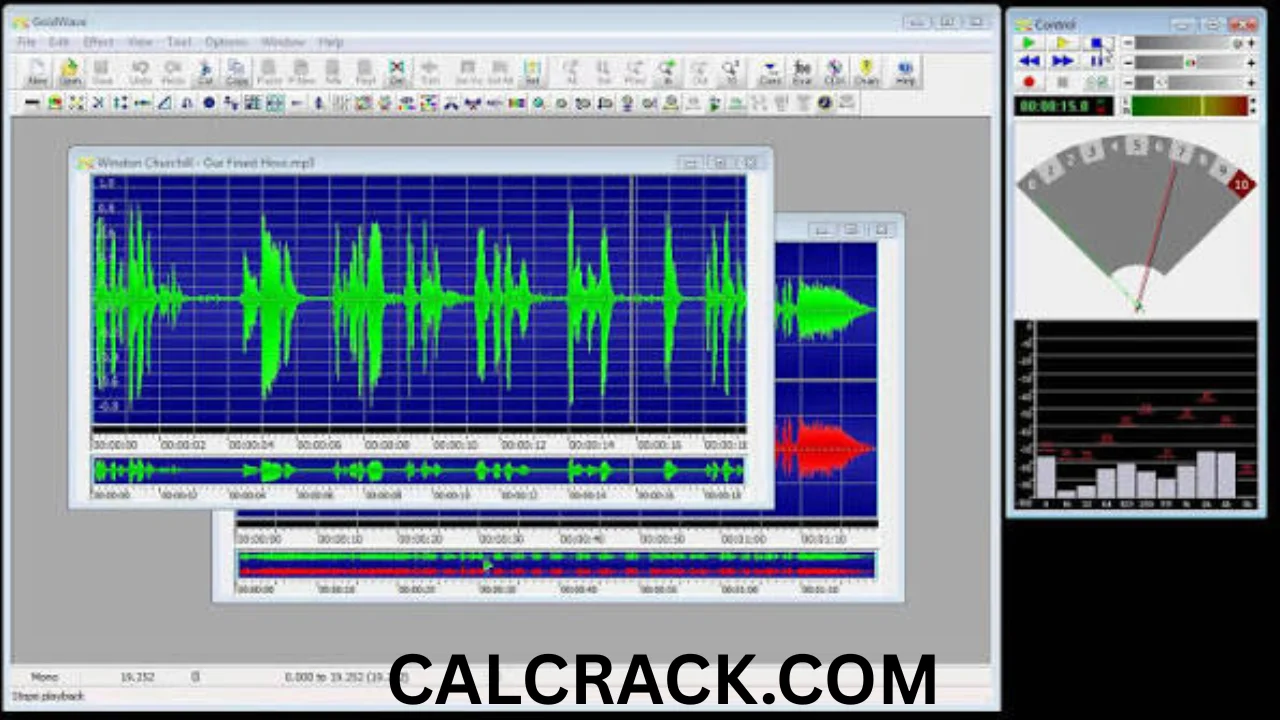Click the Chain toolbar icon

click(867, 72)
